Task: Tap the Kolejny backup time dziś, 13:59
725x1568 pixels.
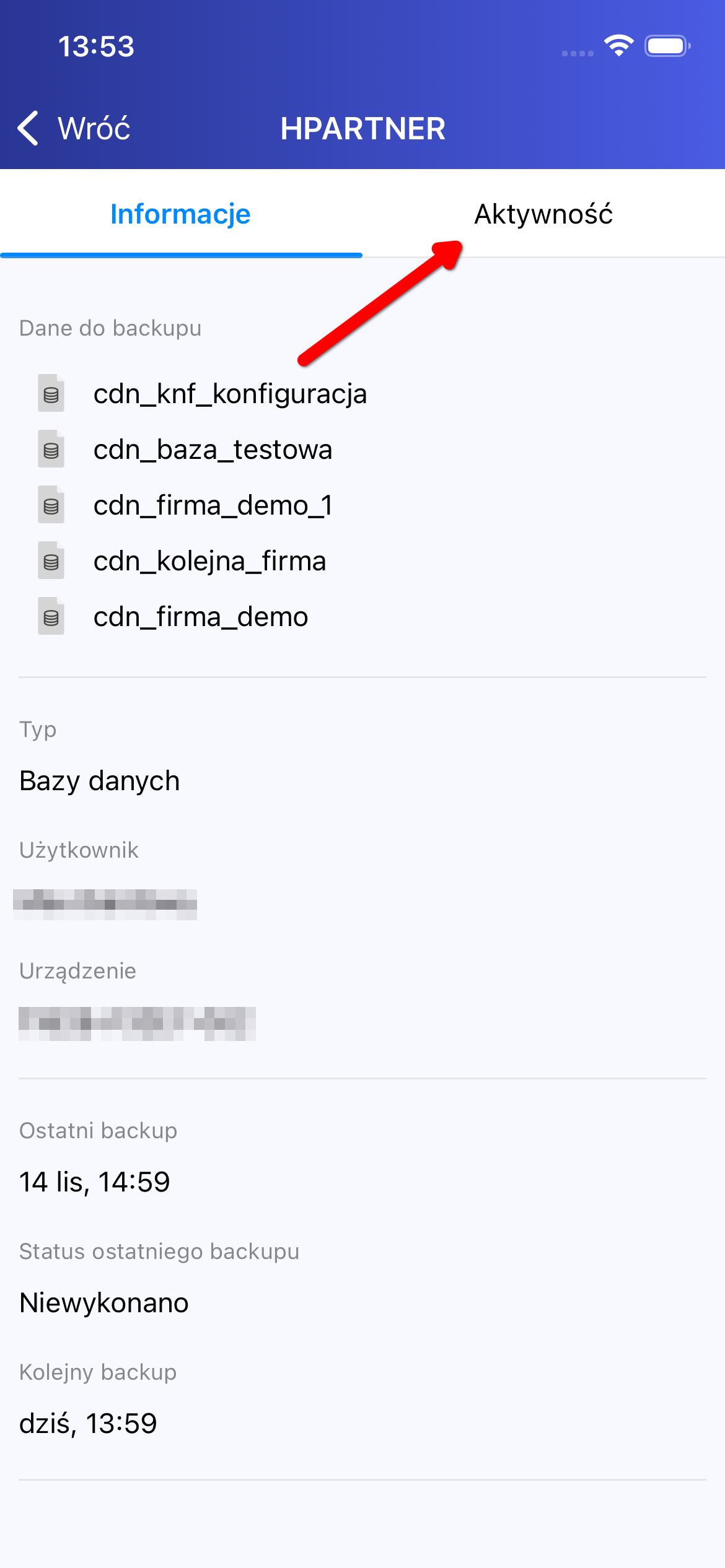Action: [88, 1423]
